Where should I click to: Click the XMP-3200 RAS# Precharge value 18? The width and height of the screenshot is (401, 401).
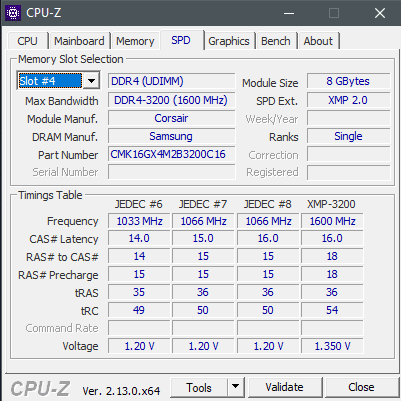pyautogui.click(x=332, y=274)
